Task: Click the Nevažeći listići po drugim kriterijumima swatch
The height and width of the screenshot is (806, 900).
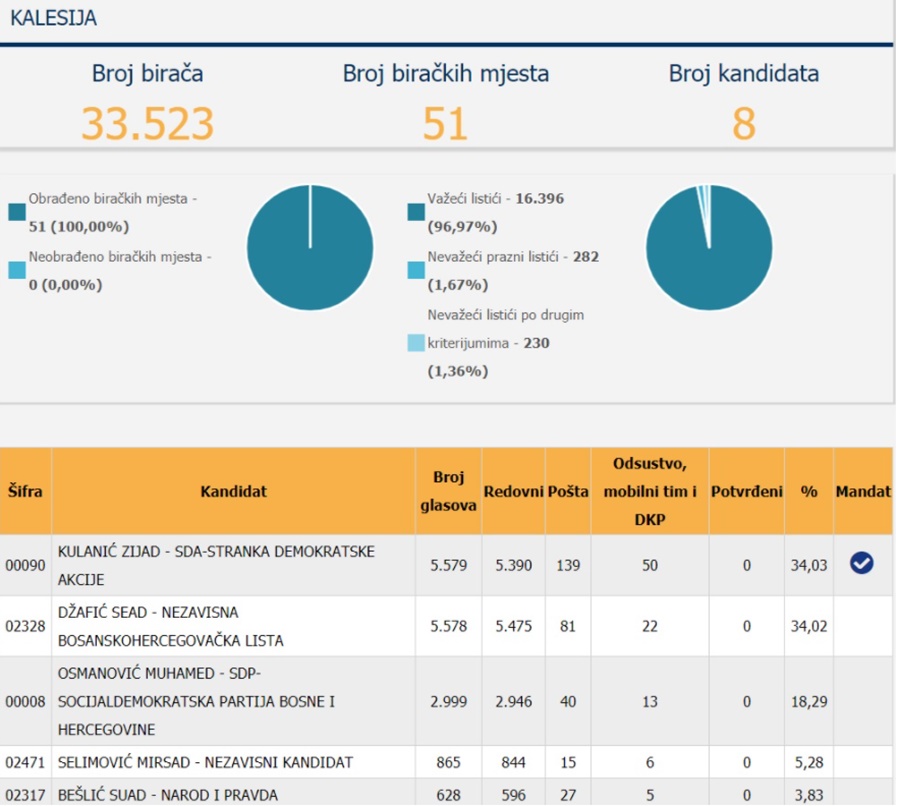Action: (416, 343)
